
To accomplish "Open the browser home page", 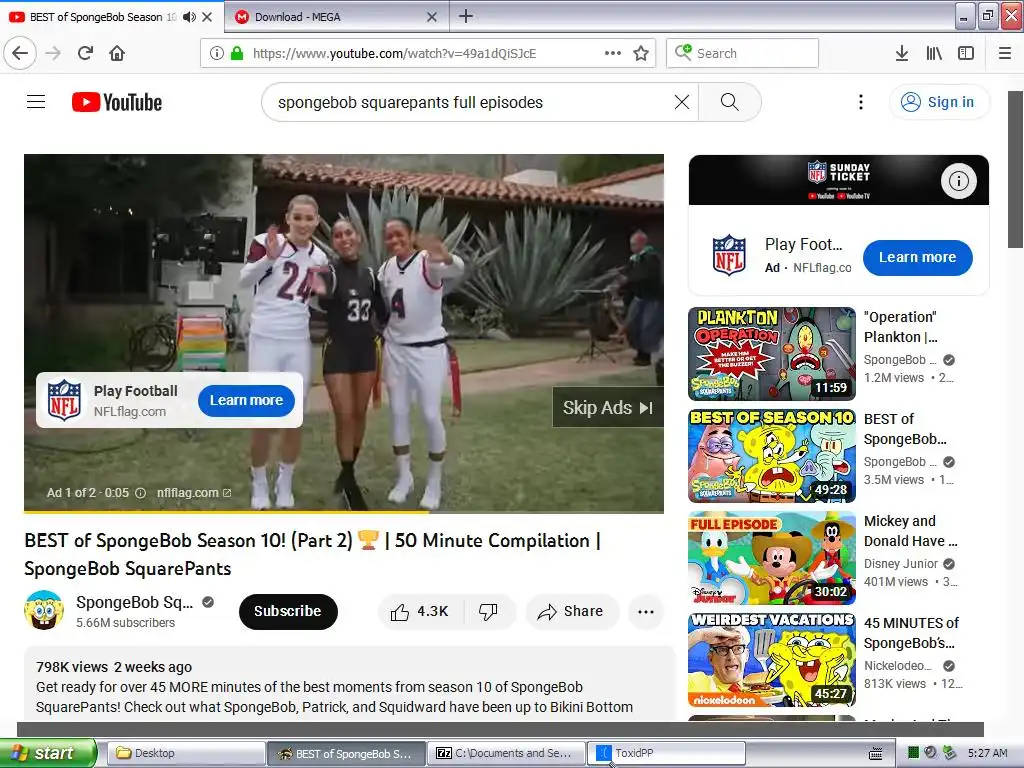I will [x=117, y=53].
